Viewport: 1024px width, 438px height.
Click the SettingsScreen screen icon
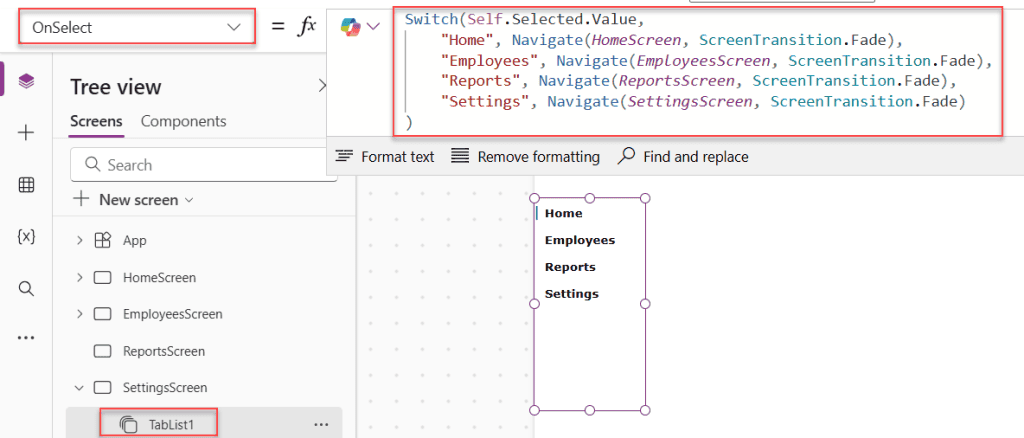pyautogui.click(x=103, y=388)
